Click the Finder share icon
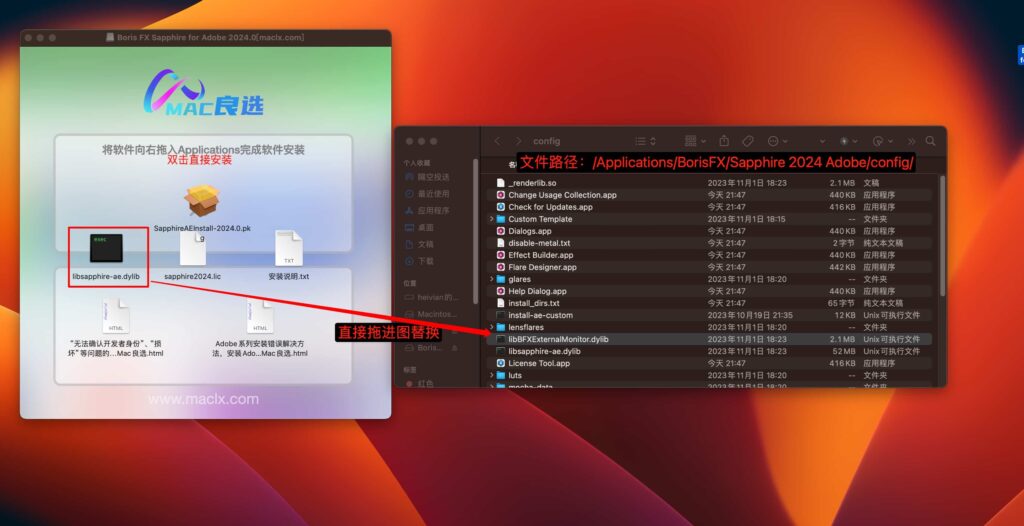1024x526 pixels. (x=724, y=140)
